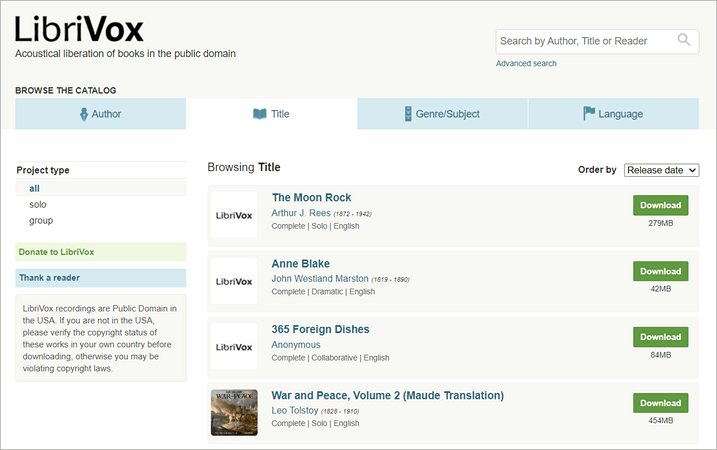The height and width of the screenshot is (450, 717).
Task: Select the Title browse tab
Action: click(x=271, y=114)
